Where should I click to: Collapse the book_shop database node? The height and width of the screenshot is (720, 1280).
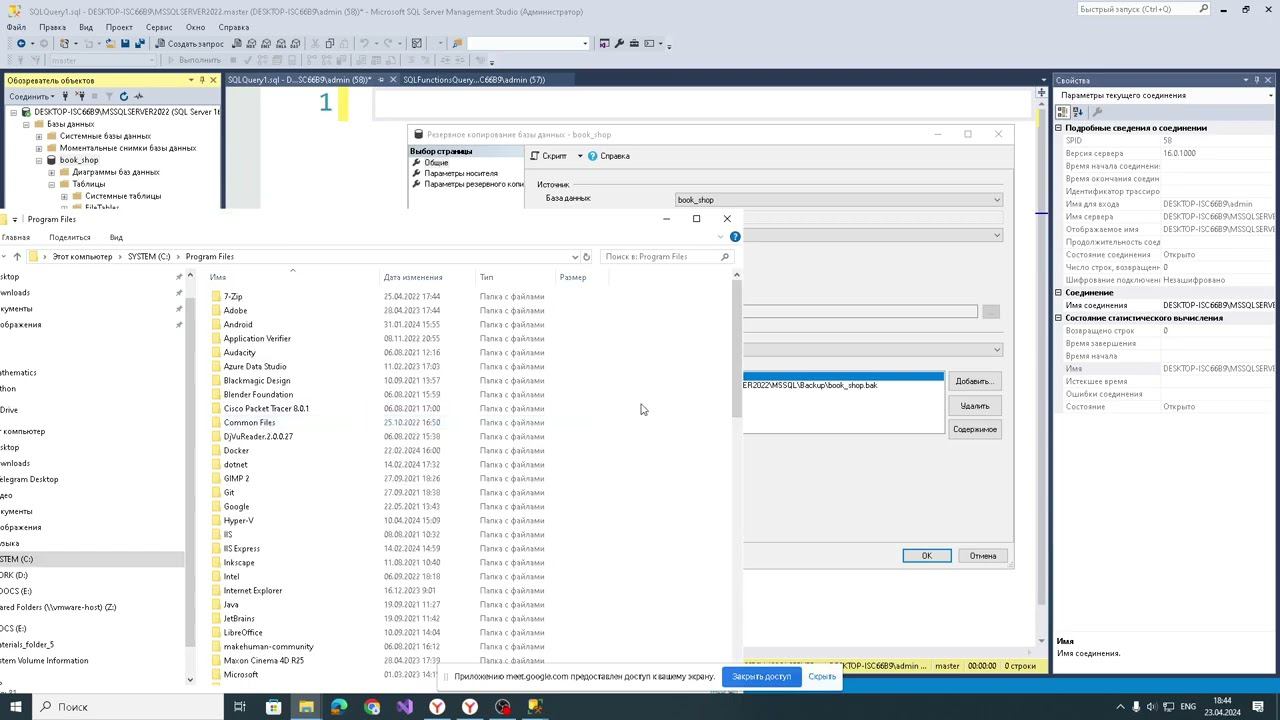39,160
